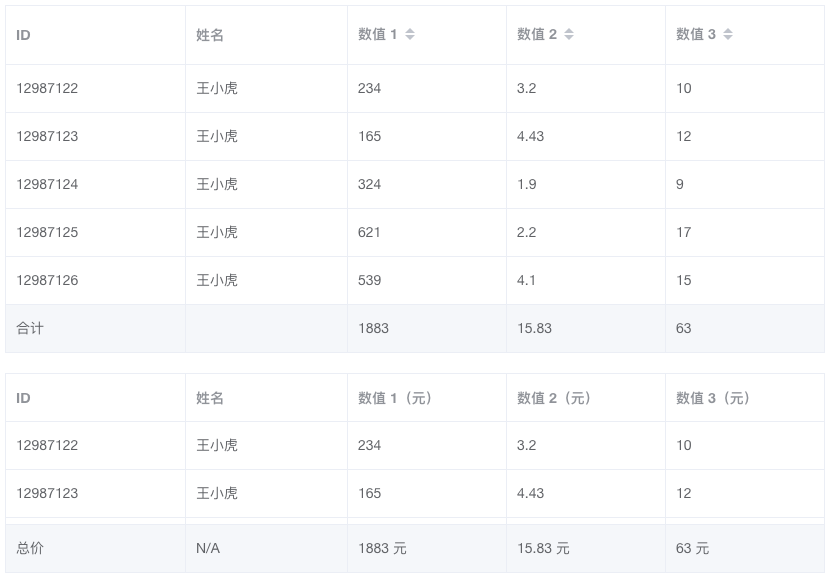The height and width of the screenshot is (581, 833).
Task: Click the 数值 1（元）column header
Action: [395, 398]
